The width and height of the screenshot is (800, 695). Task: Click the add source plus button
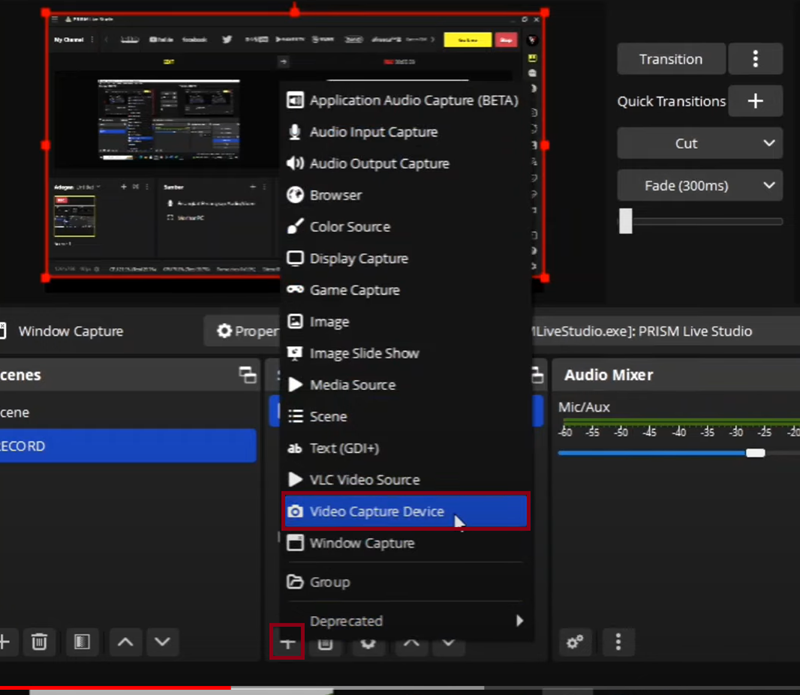286,643
